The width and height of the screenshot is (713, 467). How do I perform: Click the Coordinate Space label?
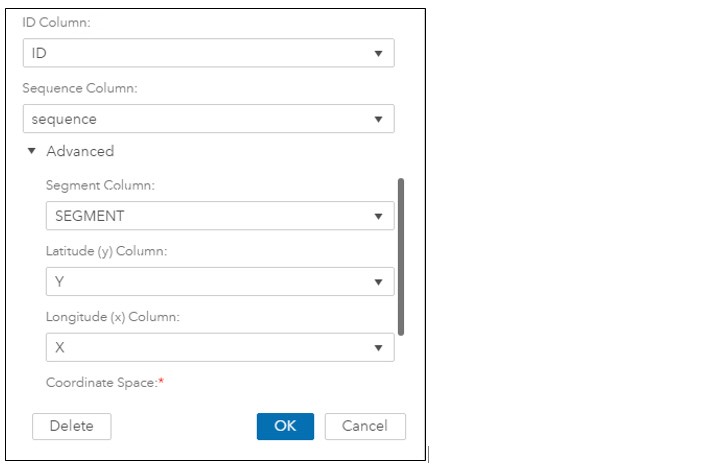pyautogui.click(x=105, y=383)
